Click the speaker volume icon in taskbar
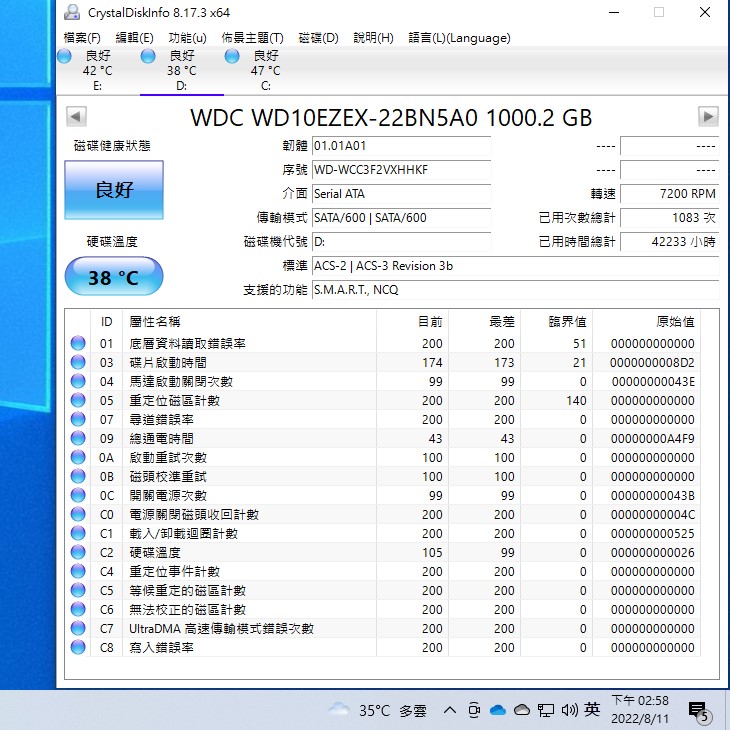This screenshot has height=730, width=730. point(570,710)
